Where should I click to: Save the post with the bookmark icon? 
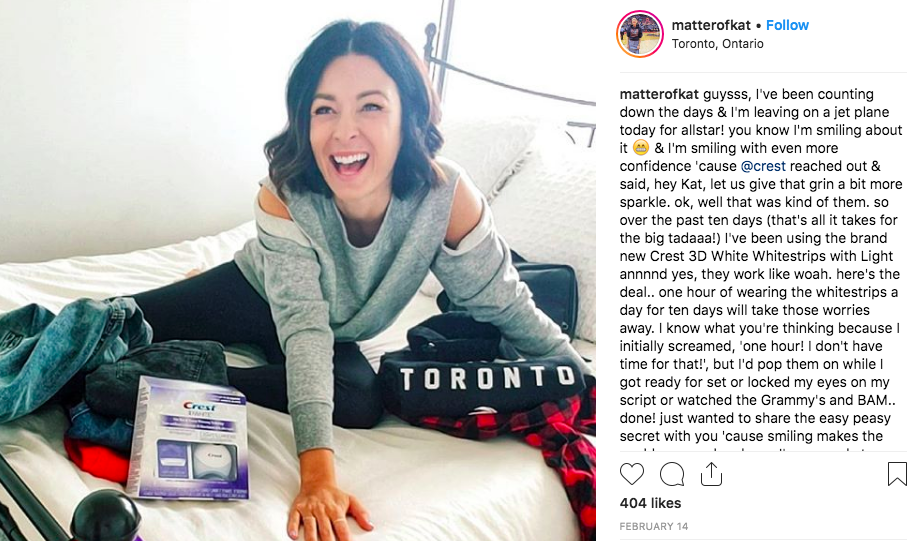click(x=897, y=474)
